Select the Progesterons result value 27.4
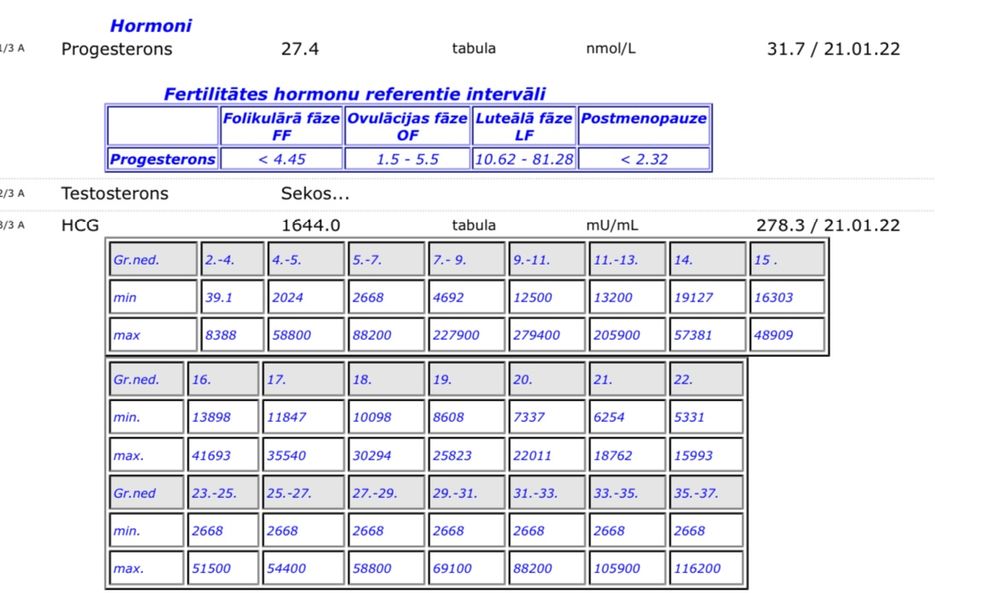The image size is (1000, 593). point(300,49)
